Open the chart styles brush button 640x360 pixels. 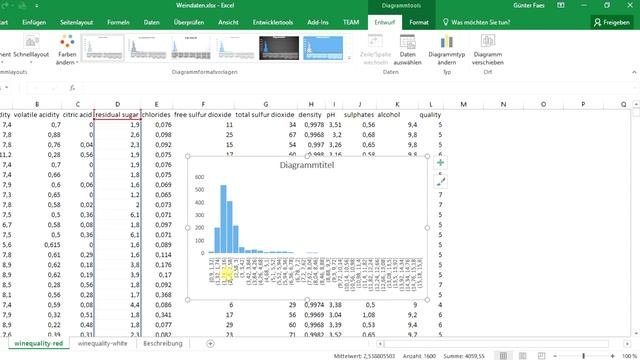[x=440, y=182]
